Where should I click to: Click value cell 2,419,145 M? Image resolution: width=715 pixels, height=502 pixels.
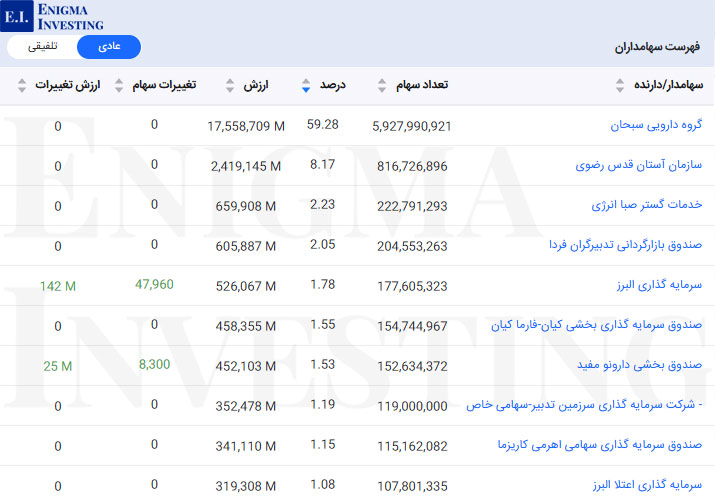(x=246, y=166)
